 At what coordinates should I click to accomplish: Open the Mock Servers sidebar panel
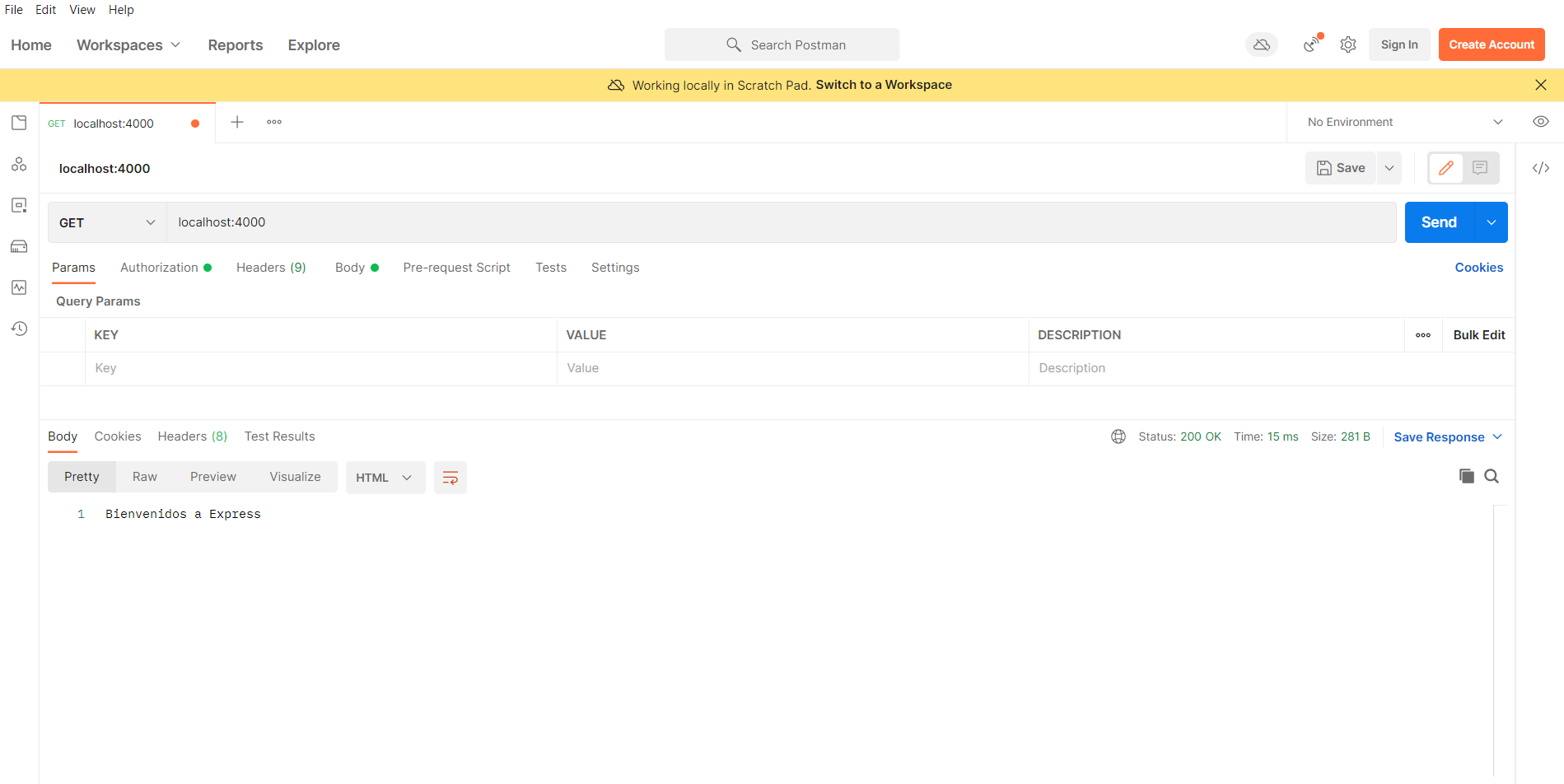pos(19,246)
